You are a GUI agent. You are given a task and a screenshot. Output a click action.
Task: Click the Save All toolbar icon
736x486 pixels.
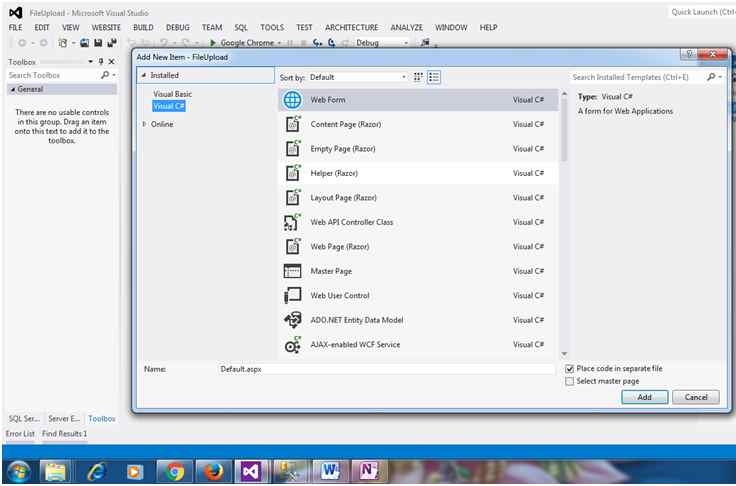(112, 43)
